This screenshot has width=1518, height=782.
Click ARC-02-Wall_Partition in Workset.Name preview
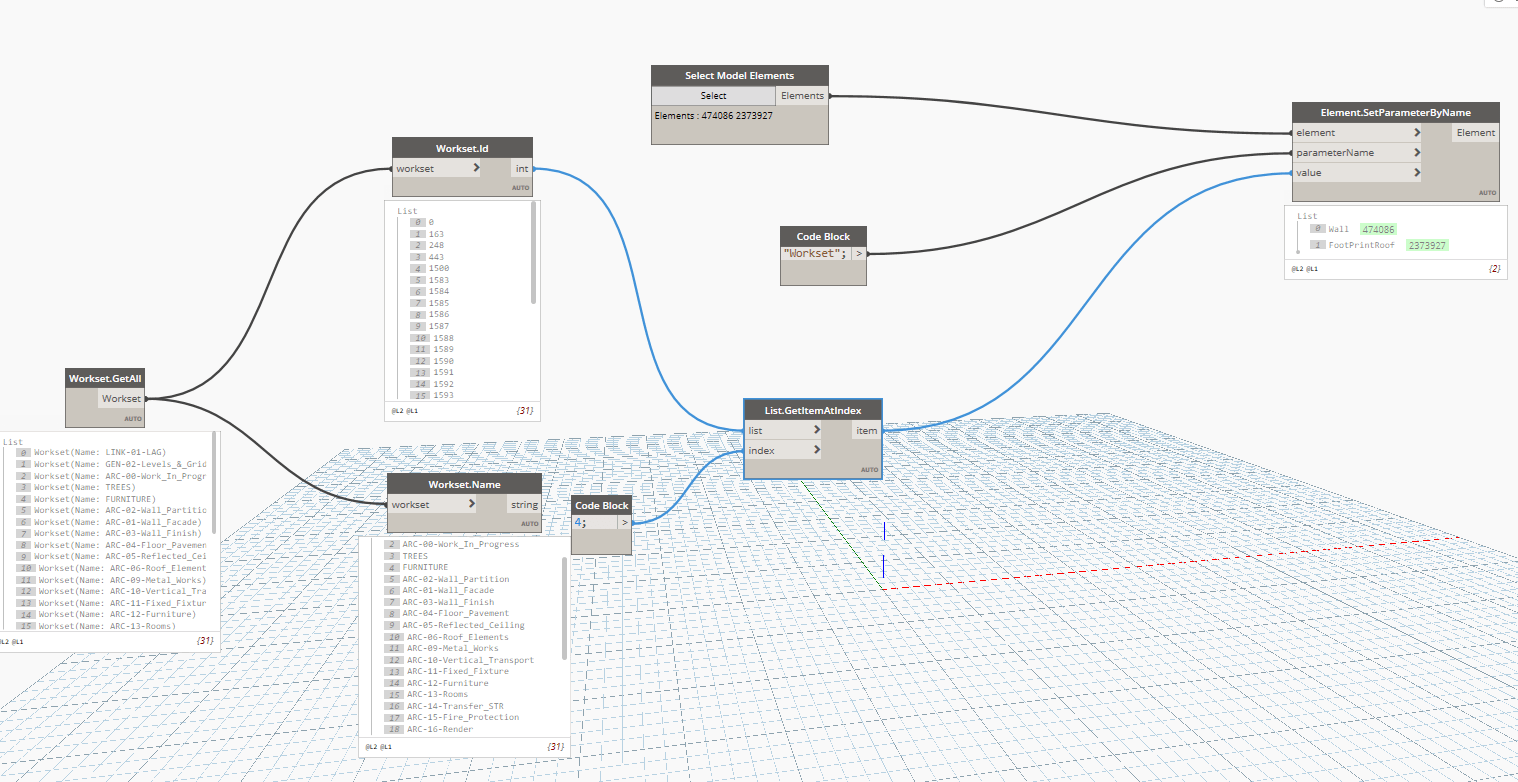tap(456, 579)
